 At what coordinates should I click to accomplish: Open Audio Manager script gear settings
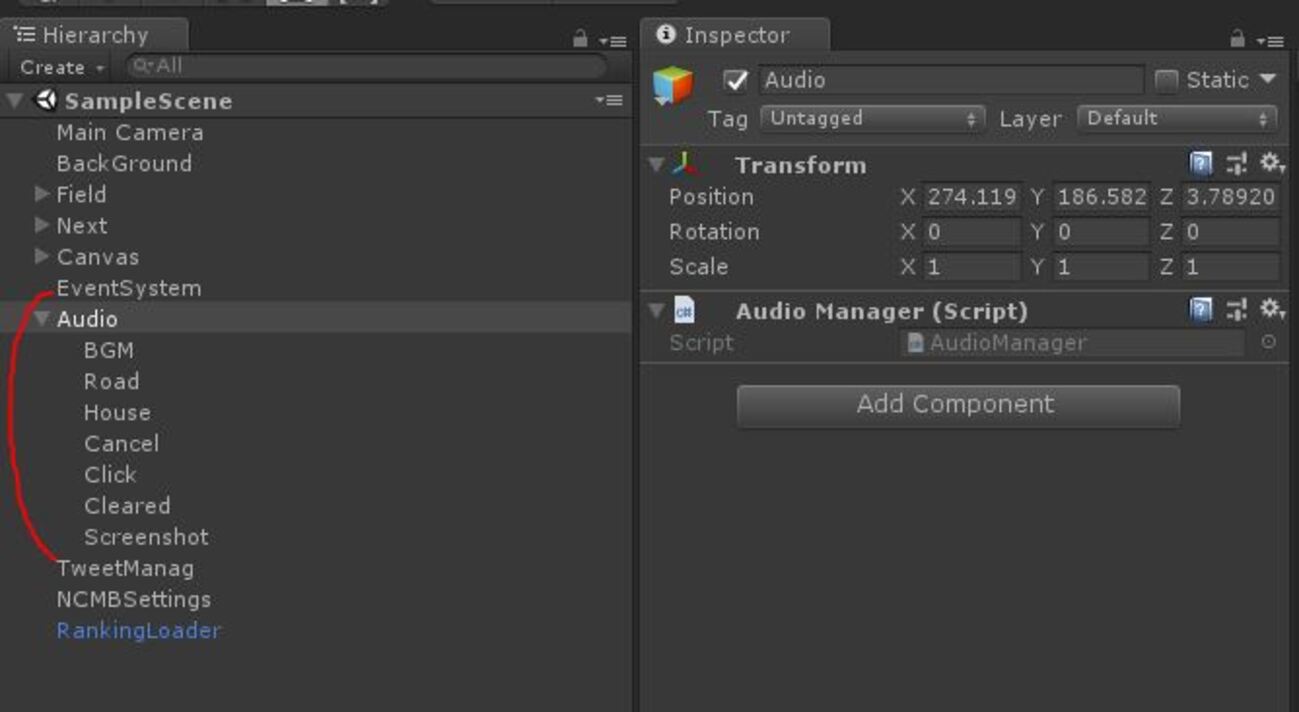pos(1271,309)
